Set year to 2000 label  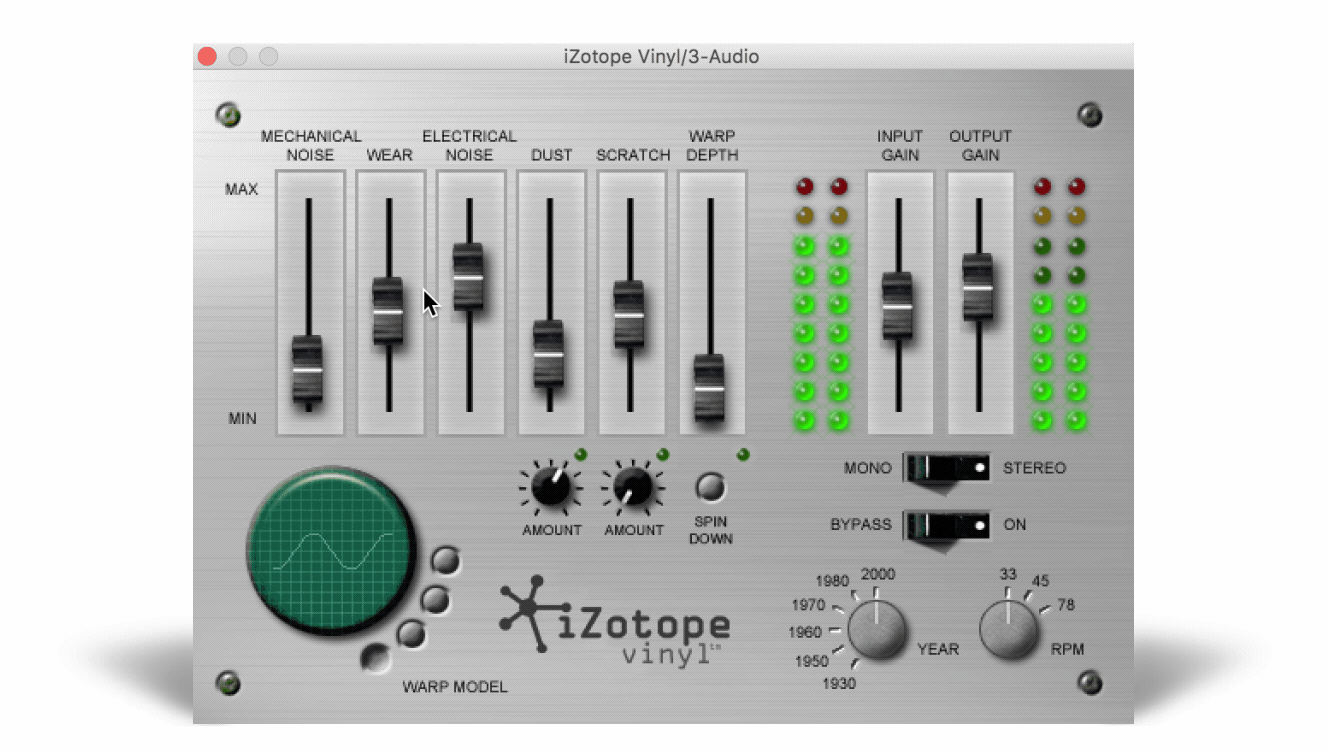[878, 574]
